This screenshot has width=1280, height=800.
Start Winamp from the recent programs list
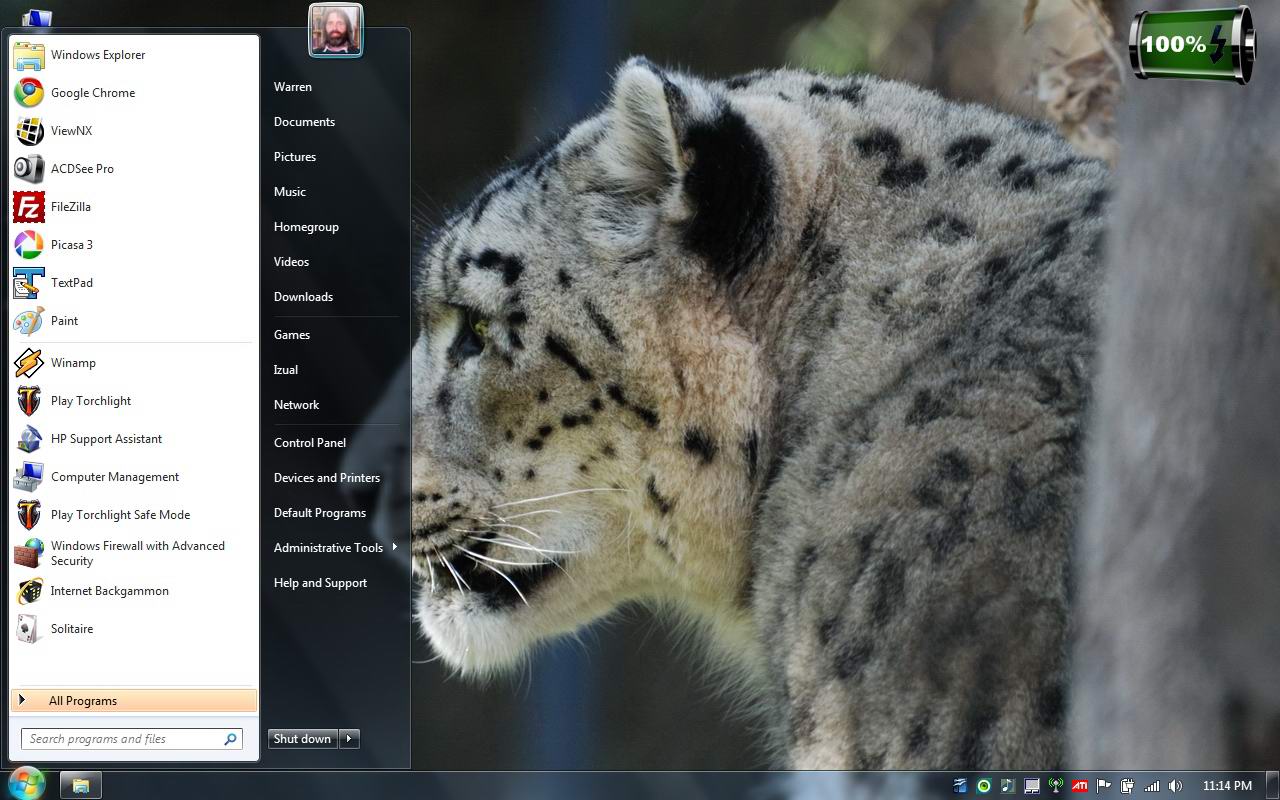[73, 363]
